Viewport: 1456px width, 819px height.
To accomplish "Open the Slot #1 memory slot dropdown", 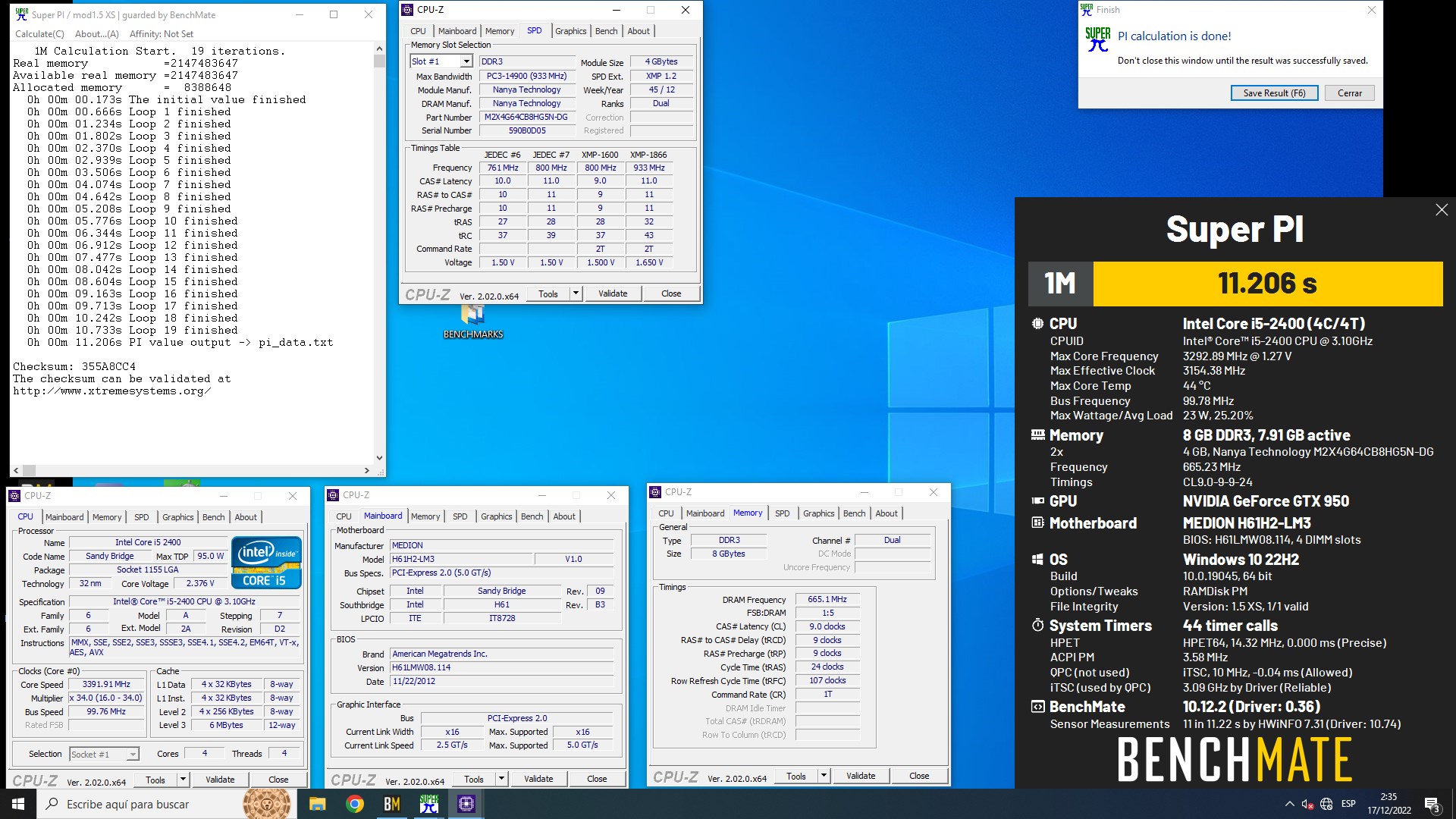I will coord(466,61).
